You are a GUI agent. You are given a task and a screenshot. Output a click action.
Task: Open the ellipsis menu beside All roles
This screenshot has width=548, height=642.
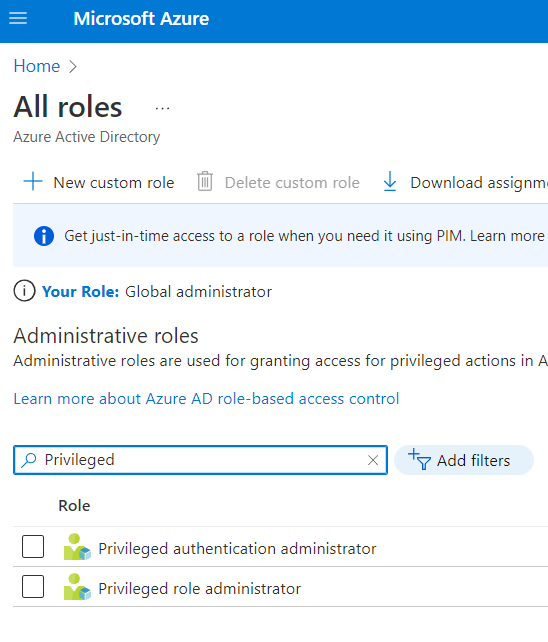(162, 109)
